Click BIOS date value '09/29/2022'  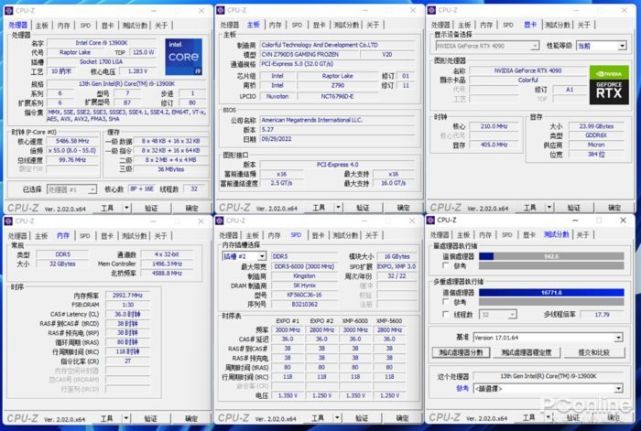[338, 139]
